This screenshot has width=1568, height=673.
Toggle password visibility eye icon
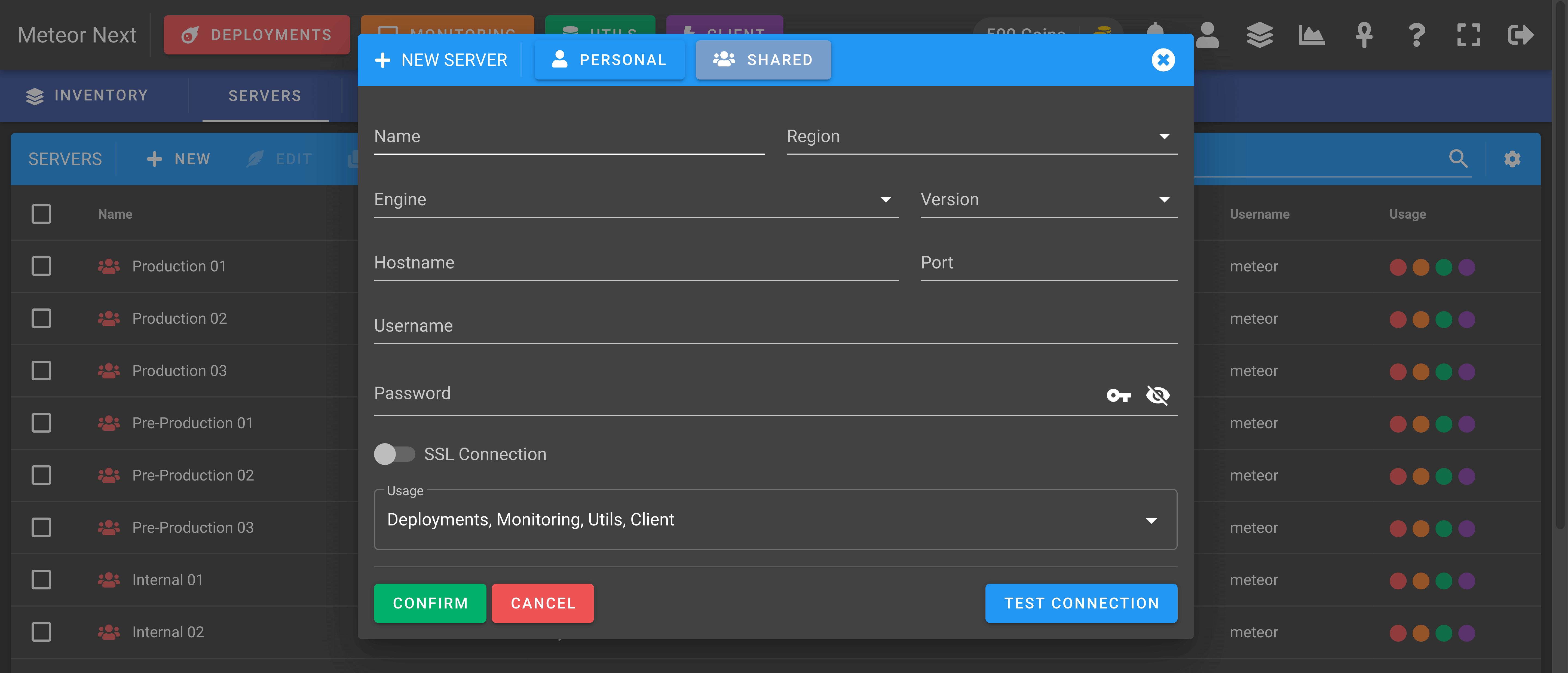coord(1157,396)
